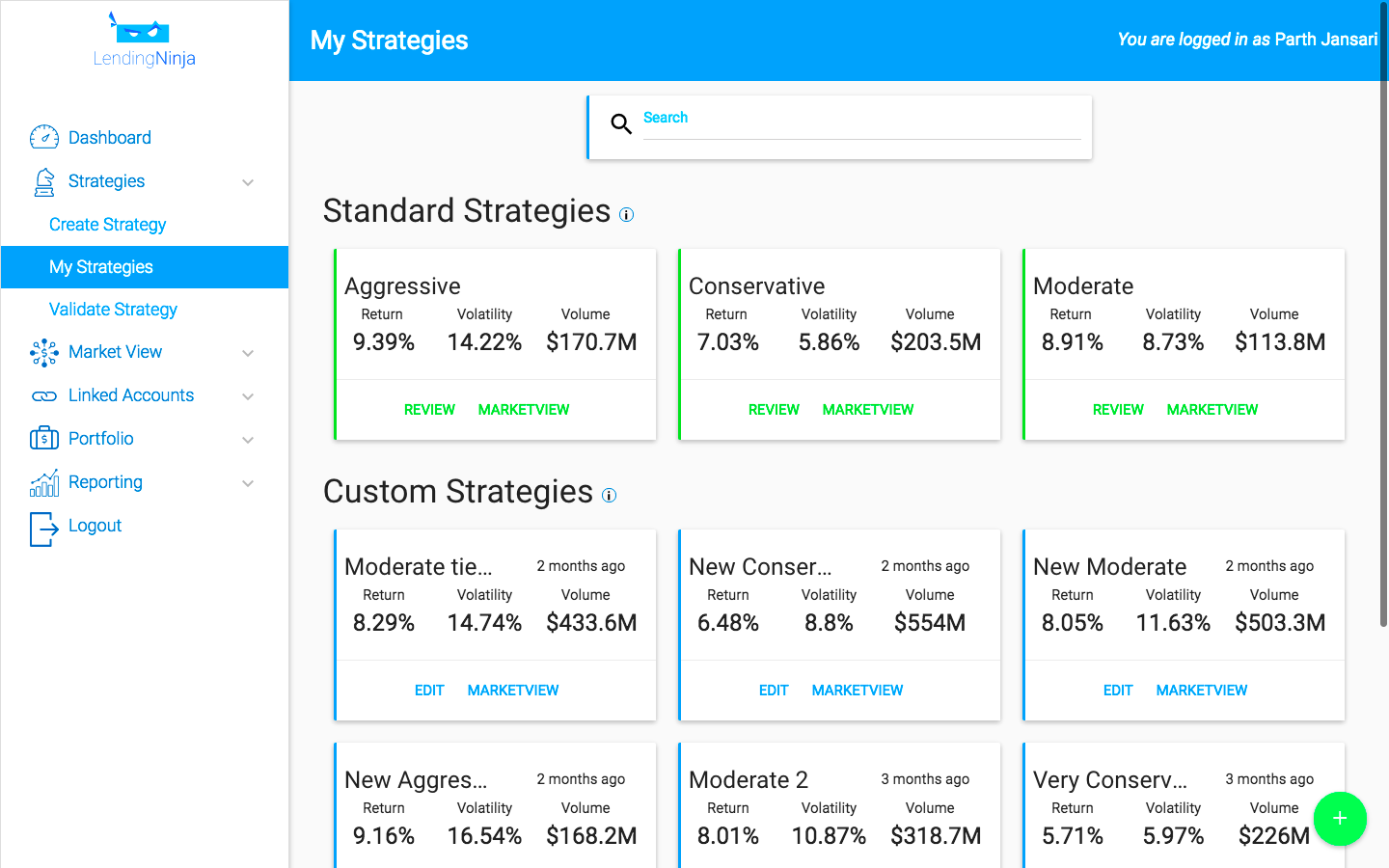Expand the Portfolio chevron

click(x=248, y=440)
